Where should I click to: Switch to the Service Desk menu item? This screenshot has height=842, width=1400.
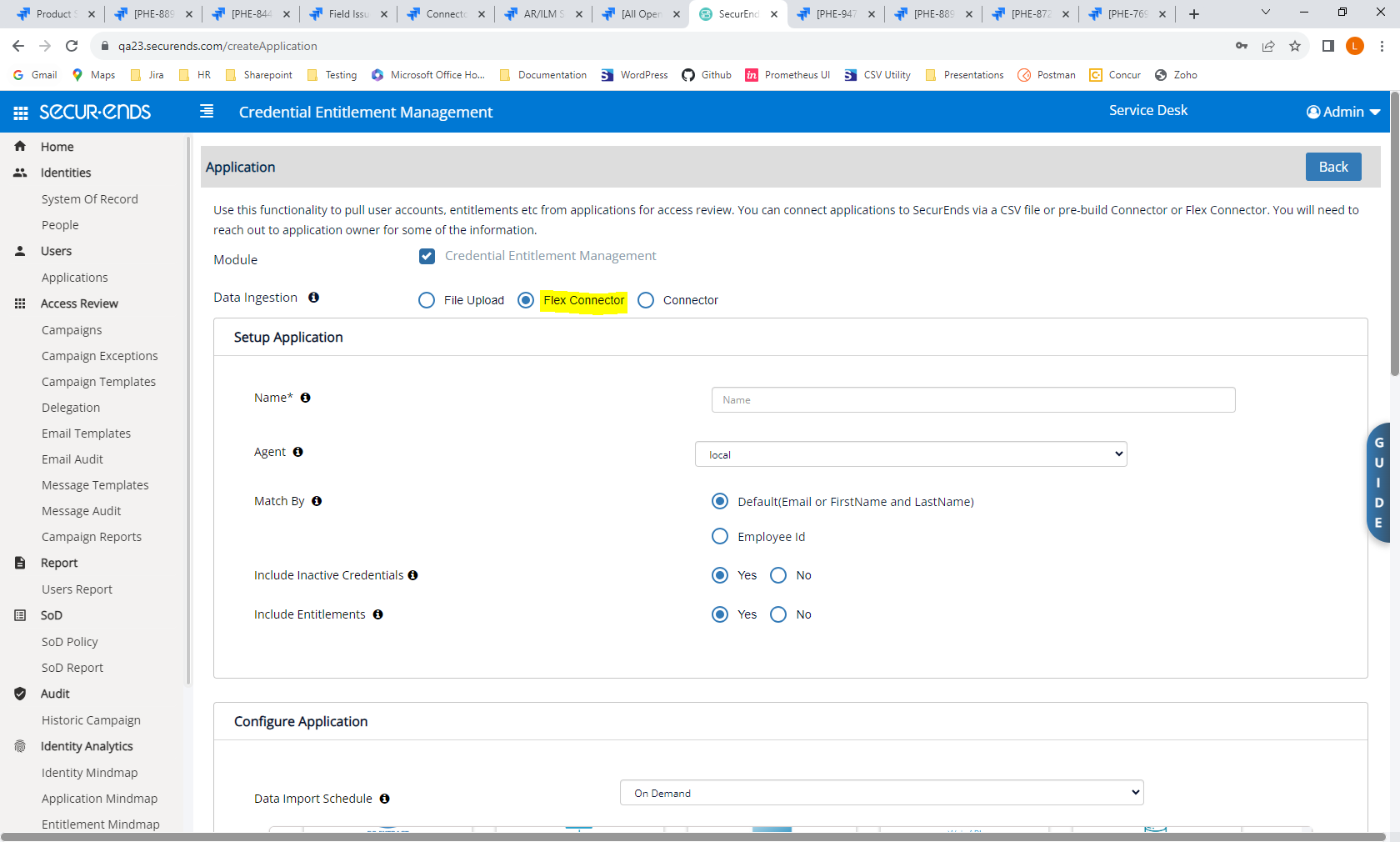pos(1147,109)
